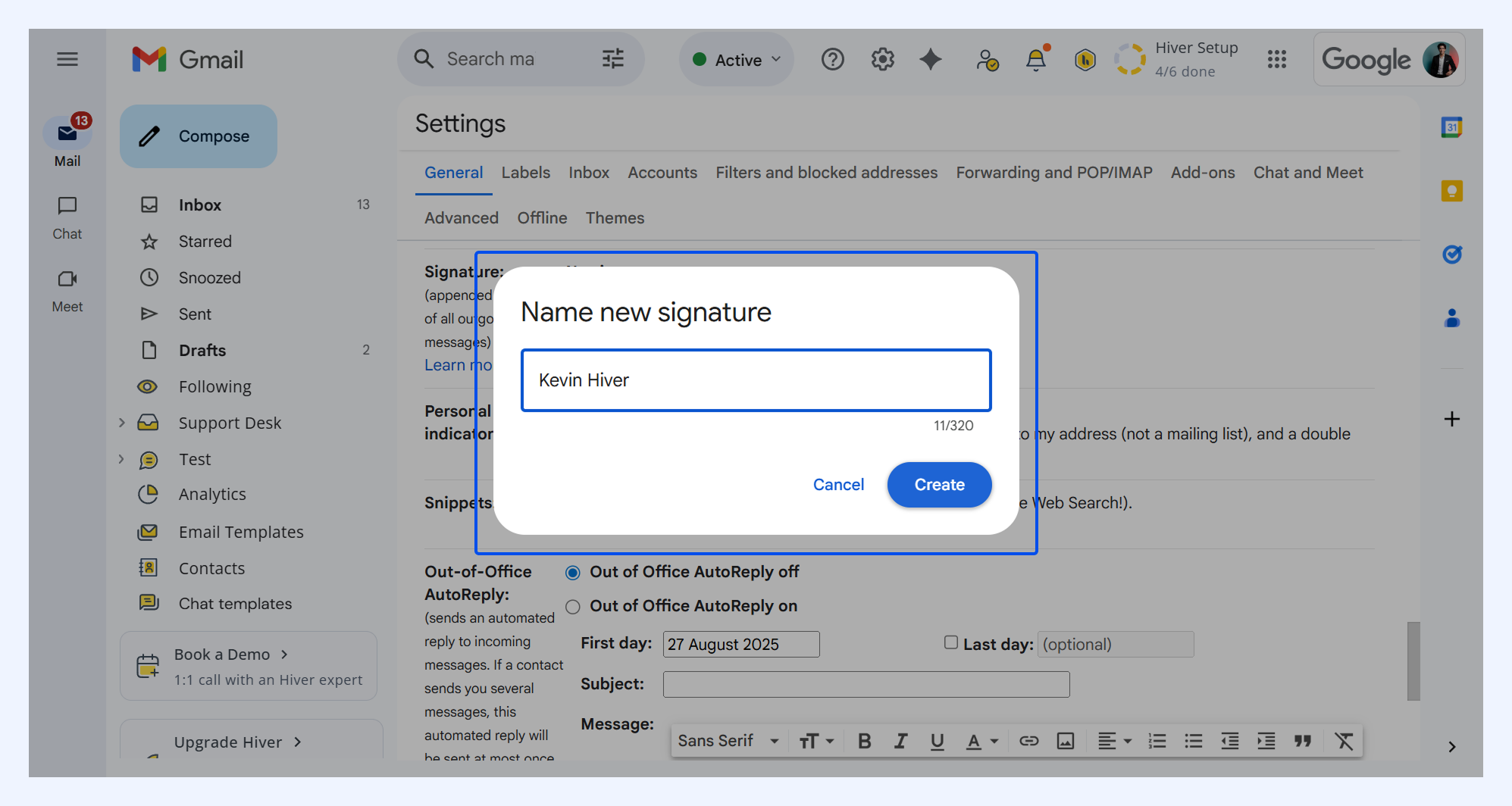Open the Chat and Meet tab
Viewport: 1512px width, 806px height.
(x=1308, y=173)
